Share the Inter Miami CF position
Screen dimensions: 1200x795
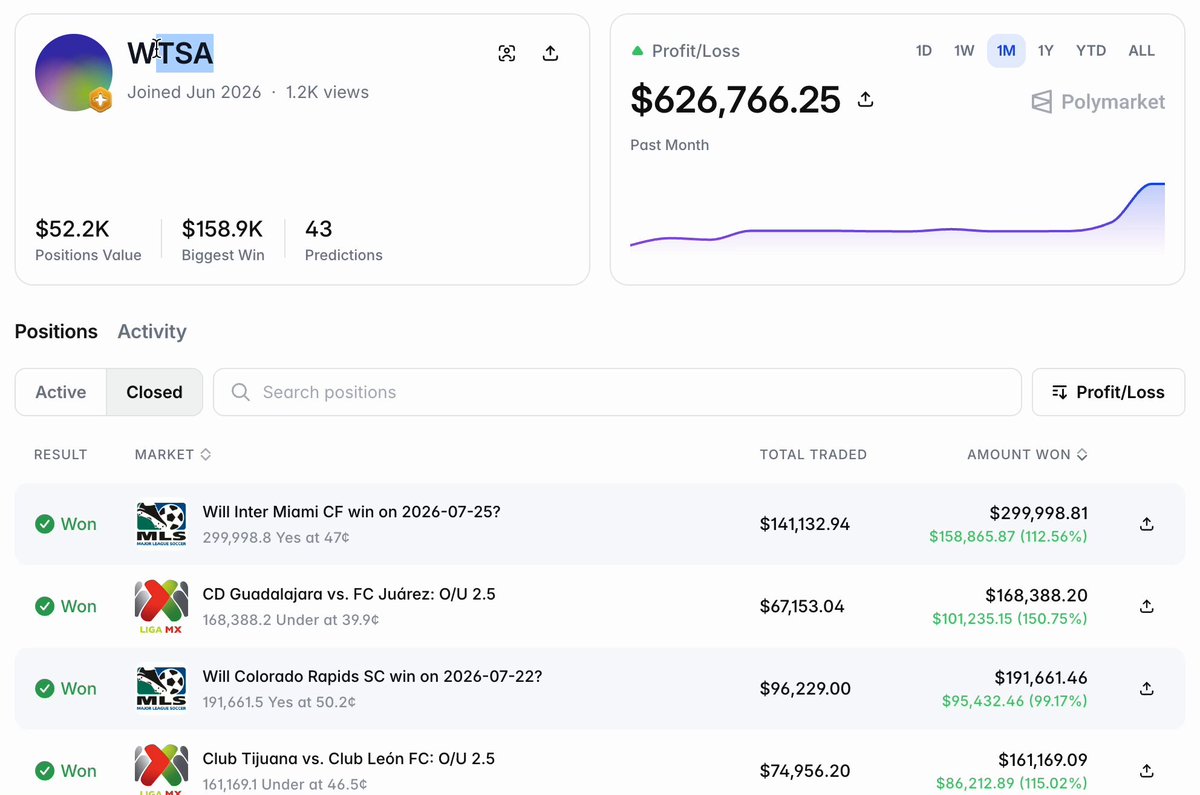point(1147,524)
